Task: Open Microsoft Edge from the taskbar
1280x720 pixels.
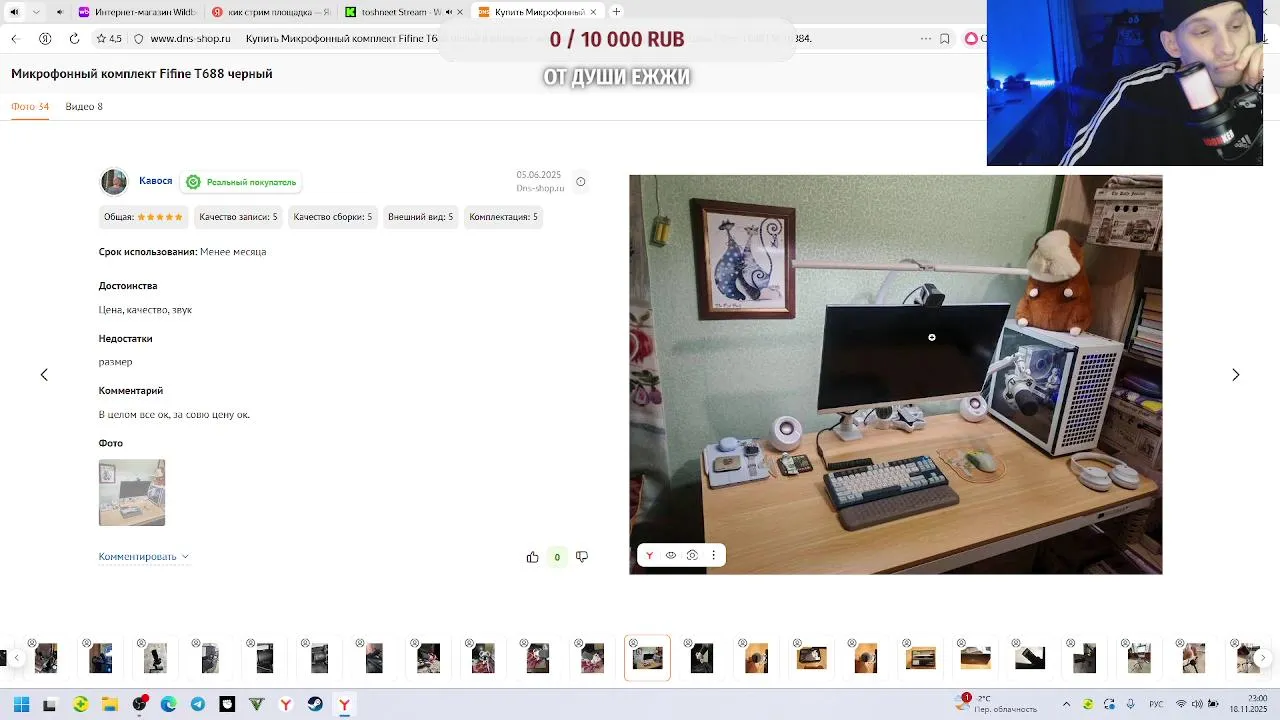Action: 168,705
